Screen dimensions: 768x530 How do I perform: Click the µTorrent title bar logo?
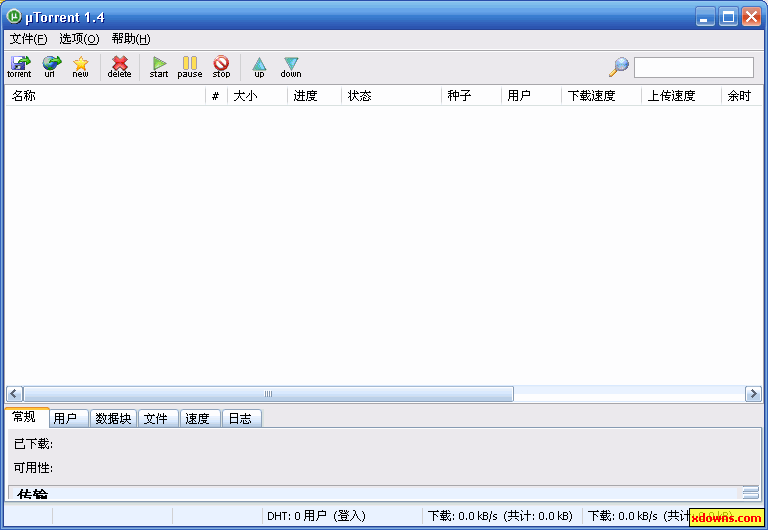click(14, 17)
